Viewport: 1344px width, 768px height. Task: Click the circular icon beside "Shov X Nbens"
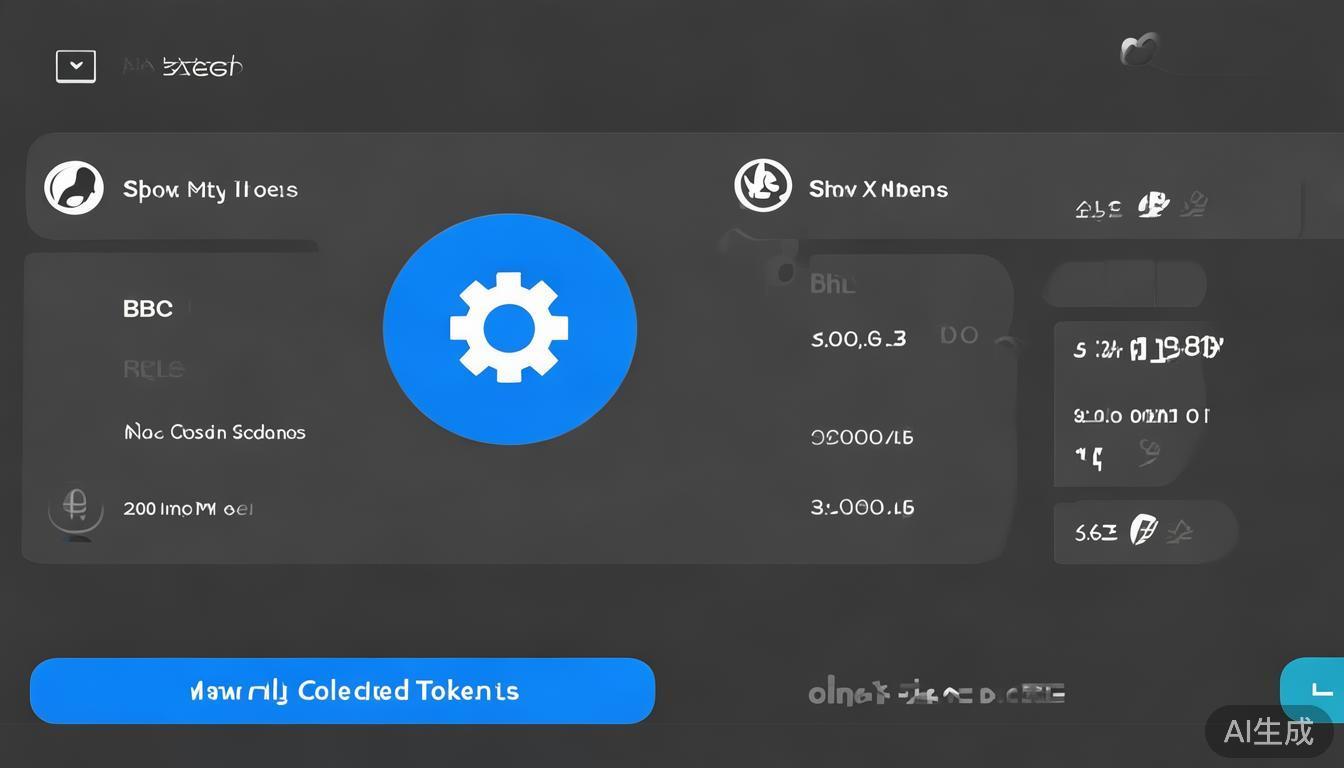[x=763, y=186]
